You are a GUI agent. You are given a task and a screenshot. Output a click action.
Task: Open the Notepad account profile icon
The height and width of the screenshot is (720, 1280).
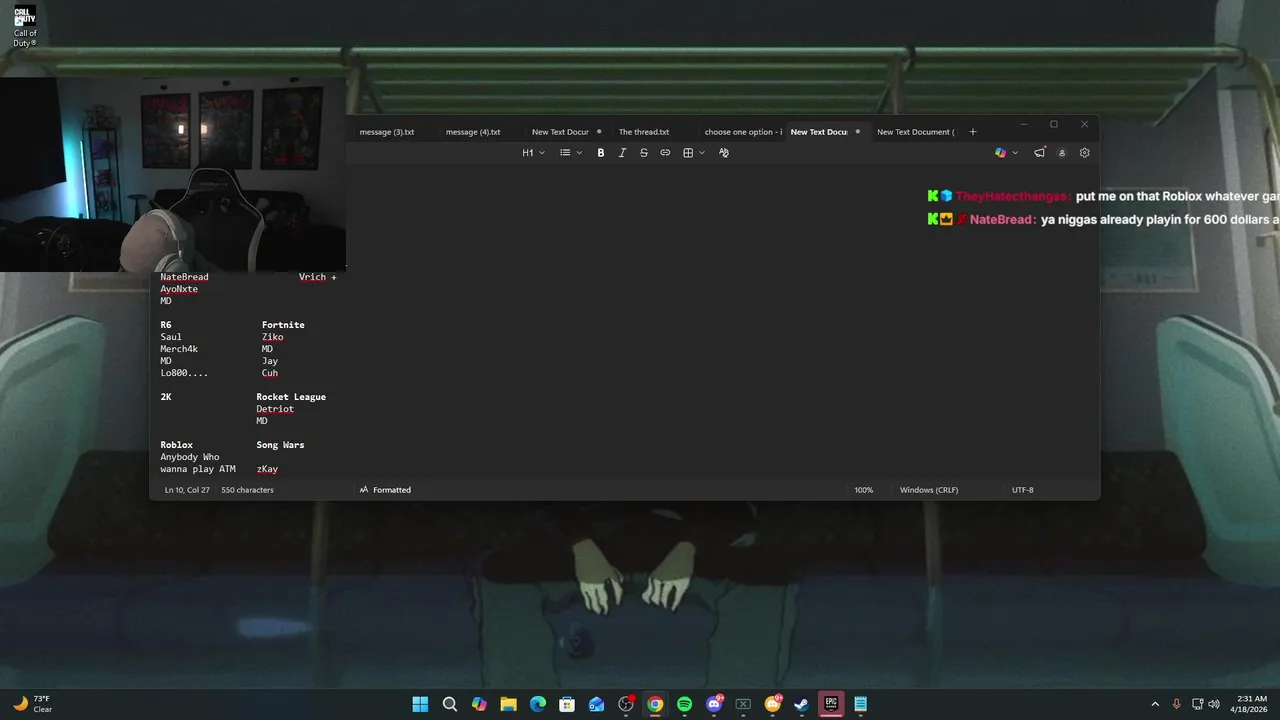(x=1062, y=153)
